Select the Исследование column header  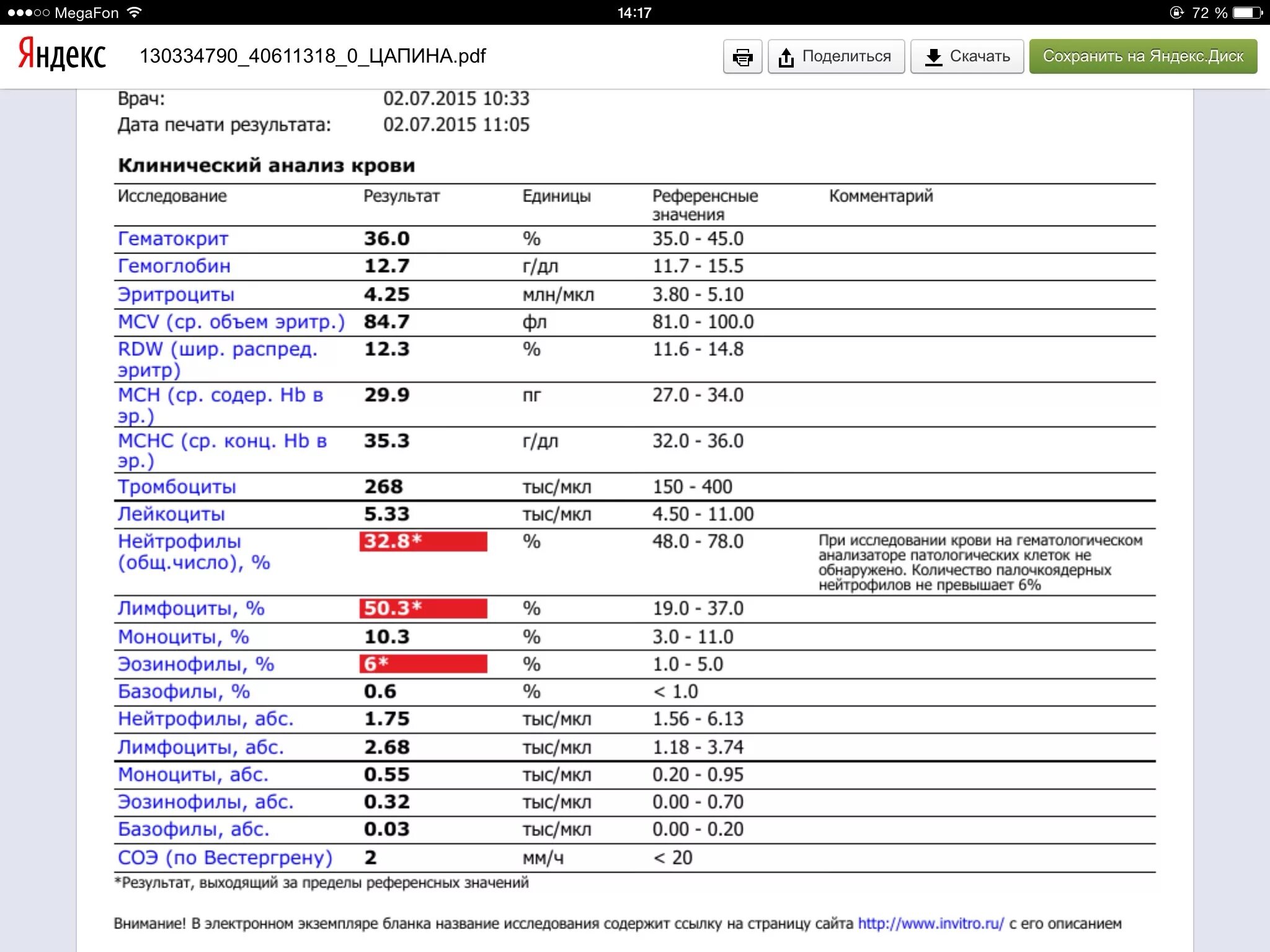click(172, 196)
